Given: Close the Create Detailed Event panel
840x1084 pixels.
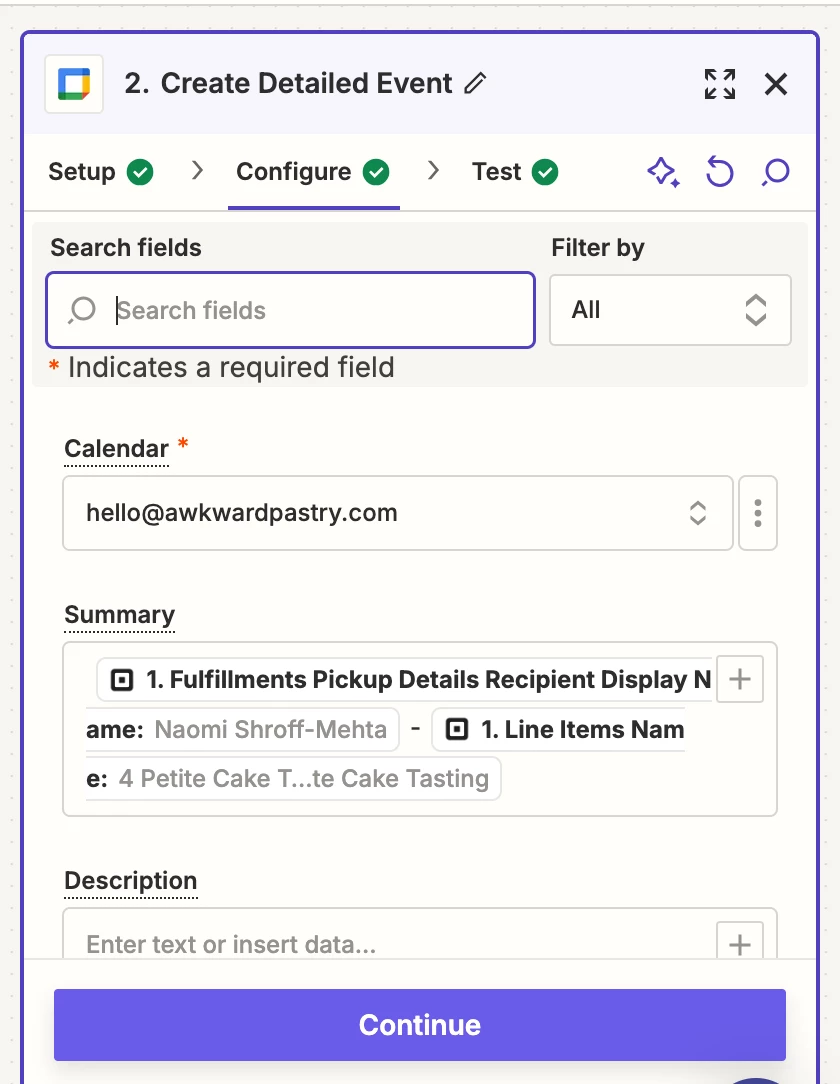Looking at the screenshot, I should point(776,84).
